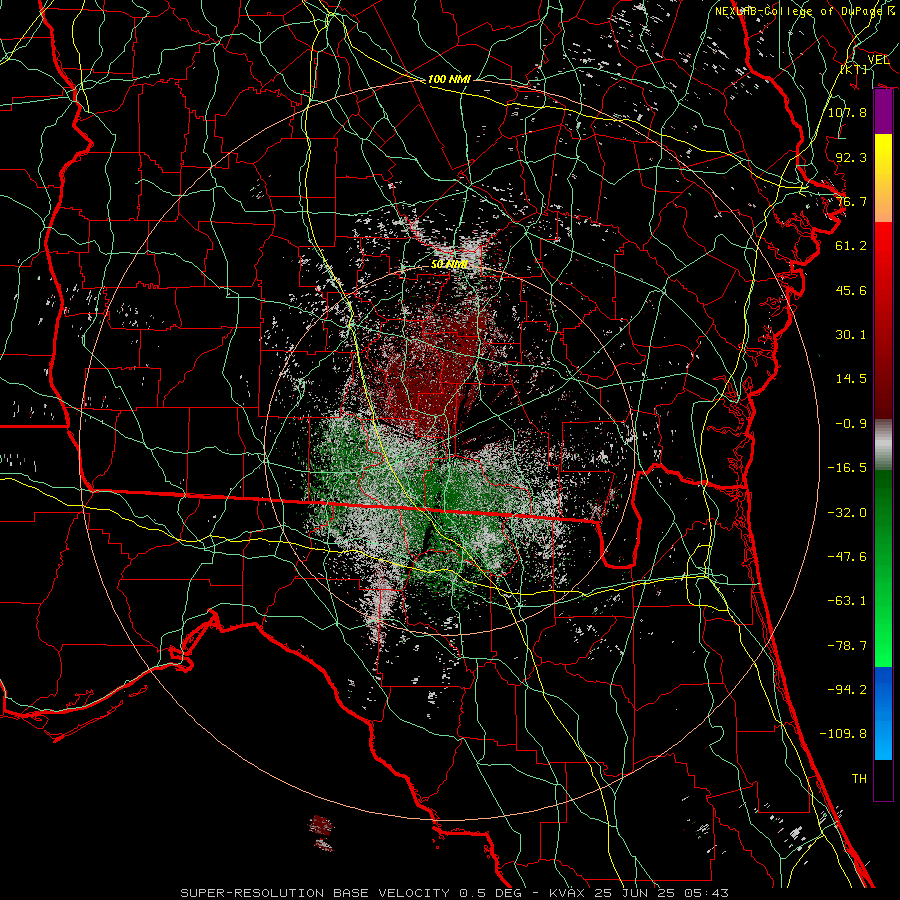Click the blue segment of the color bar
900x900 pixels.
[883, 713]
